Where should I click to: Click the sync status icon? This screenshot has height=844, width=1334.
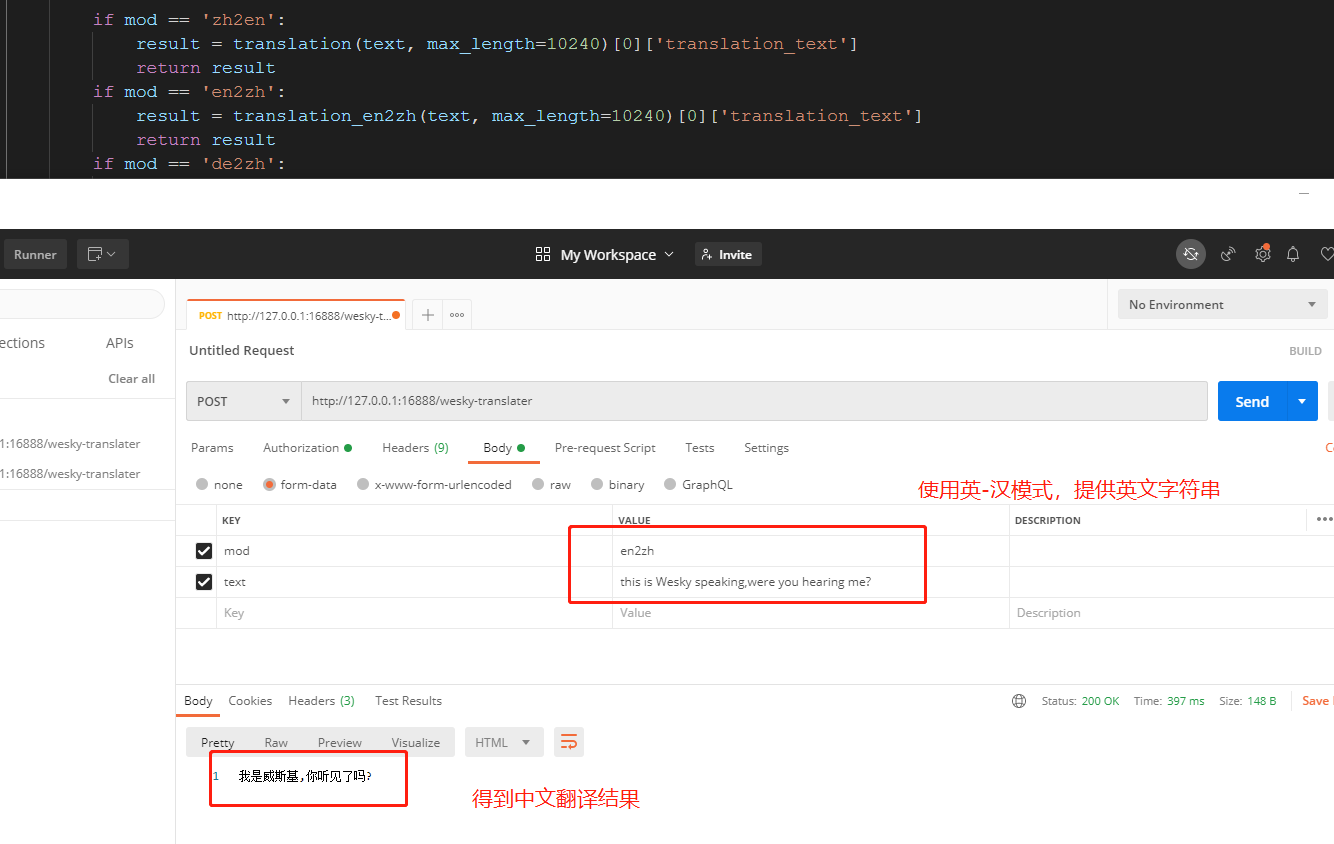[x=1190, y=254]
